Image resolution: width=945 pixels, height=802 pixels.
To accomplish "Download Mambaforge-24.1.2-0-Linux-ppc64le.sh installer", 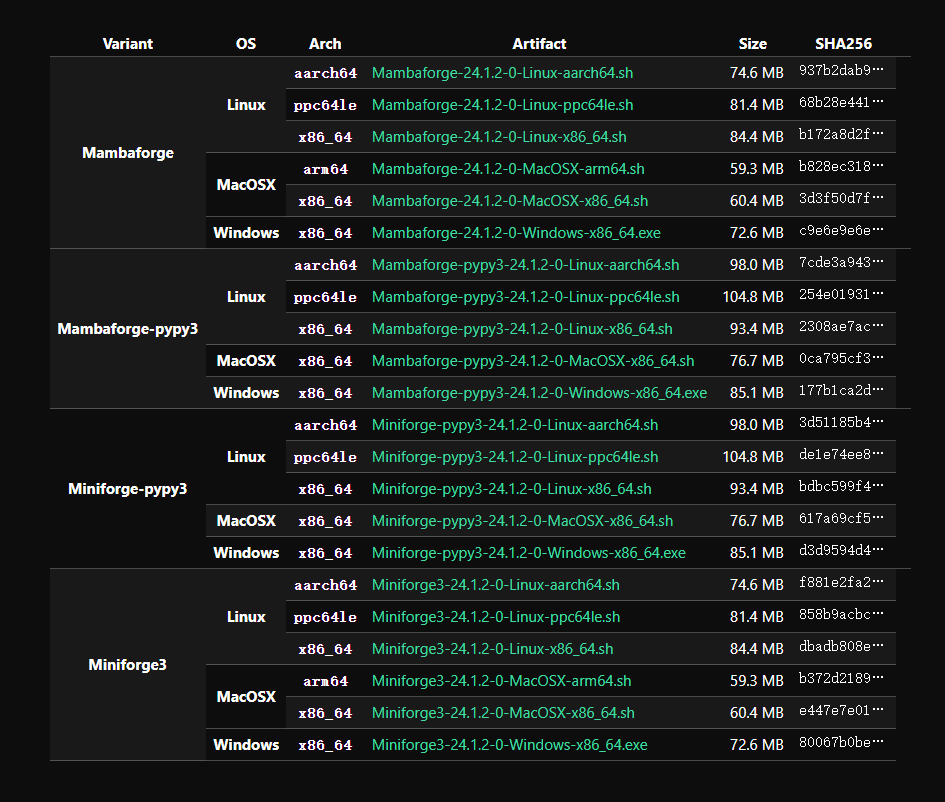I will click(x=502, y=105).
